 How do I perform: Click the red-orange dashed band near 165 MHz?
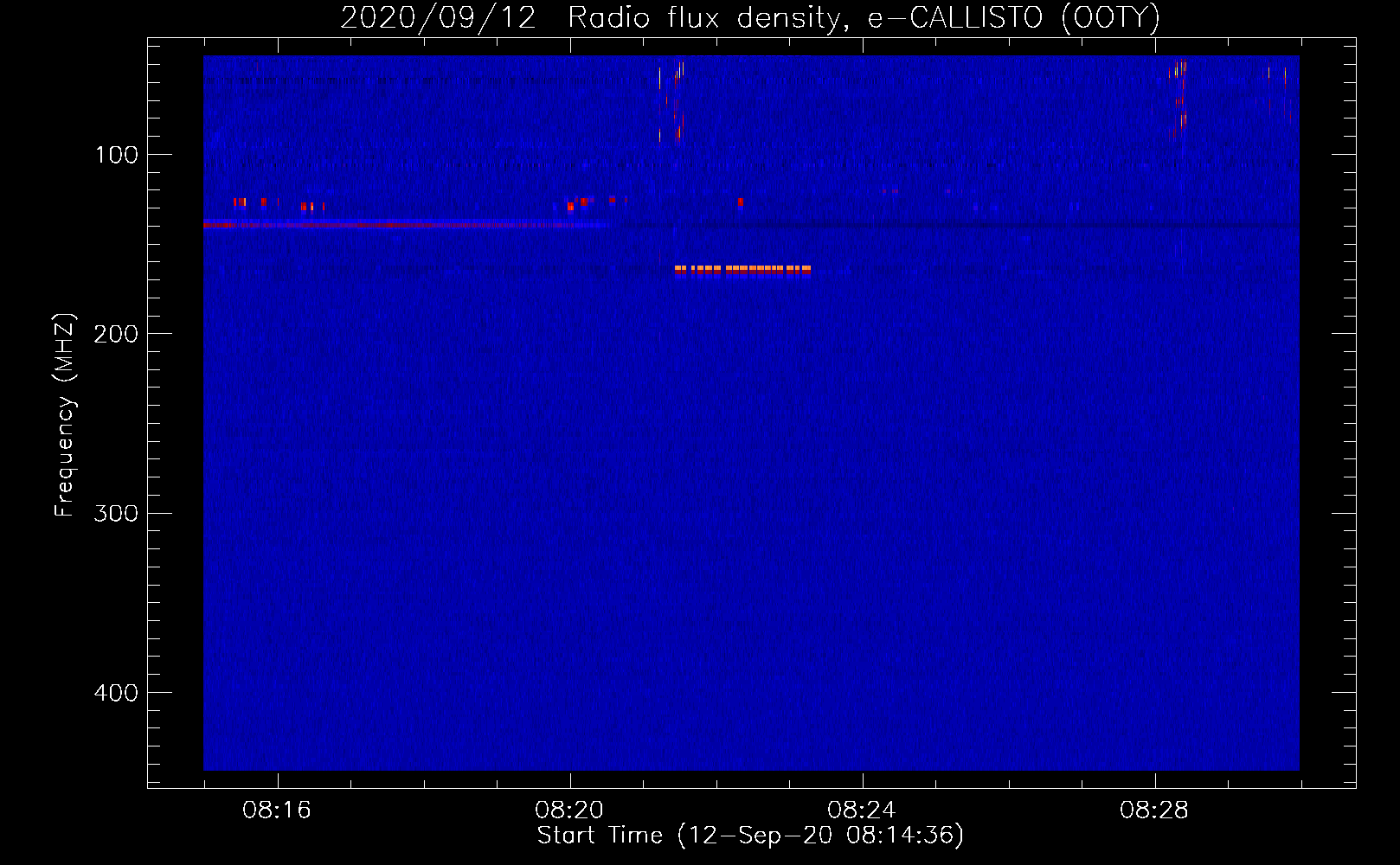click(743, 270)
